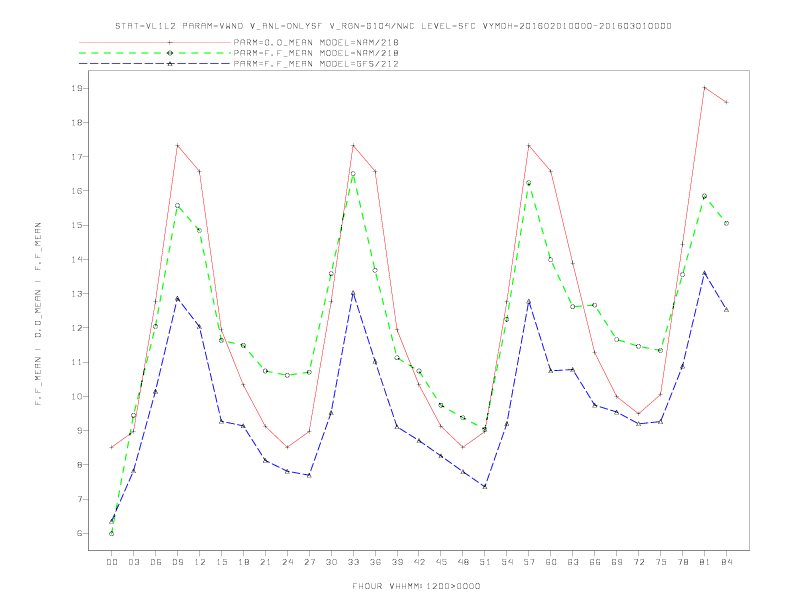Click x-axis forecast hour label 48
The image size is (792, 612).
pyautogui.click(x=463, y=562)
